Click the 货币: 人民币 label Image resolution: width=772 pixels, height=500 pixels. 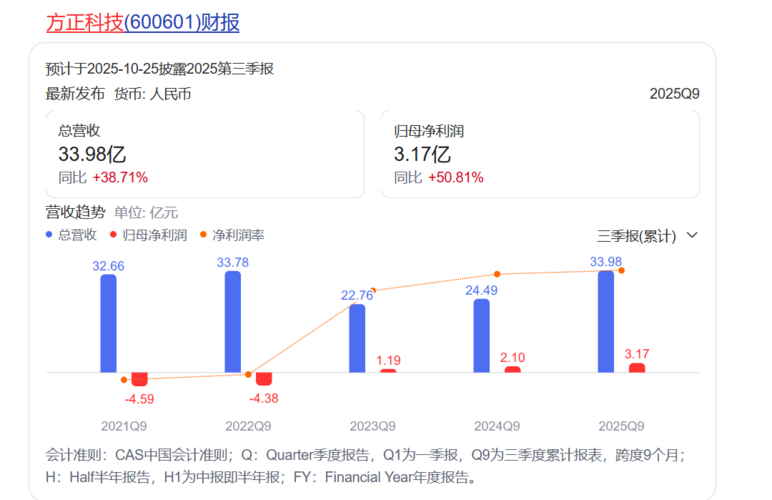(x=153, y=94)
